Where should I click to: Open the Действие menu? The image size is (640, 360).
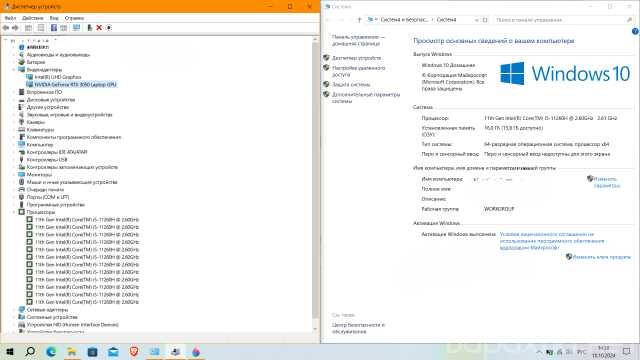point(33,18)
